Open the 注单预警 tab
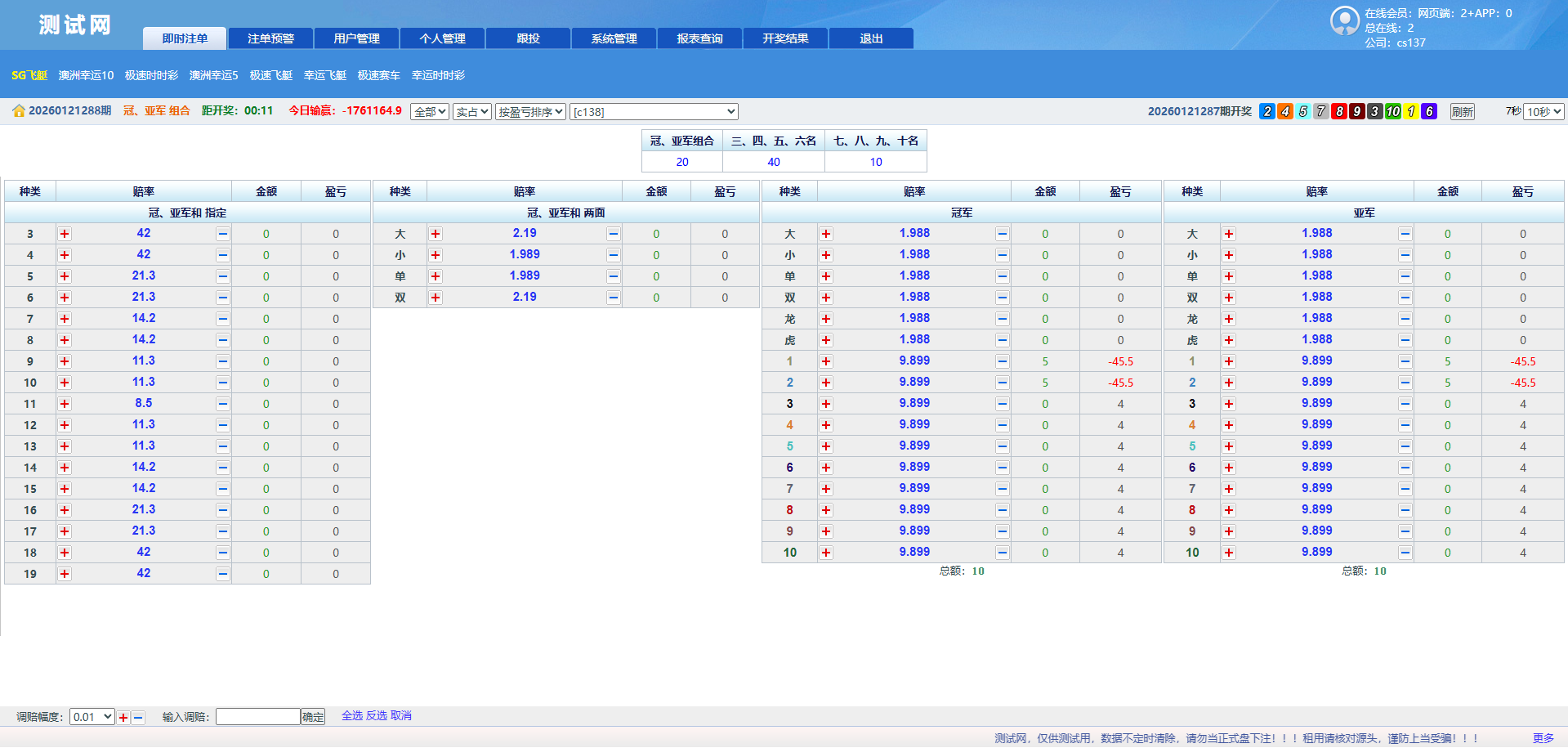Screen dimensions: 1568x748 [270, 38]
